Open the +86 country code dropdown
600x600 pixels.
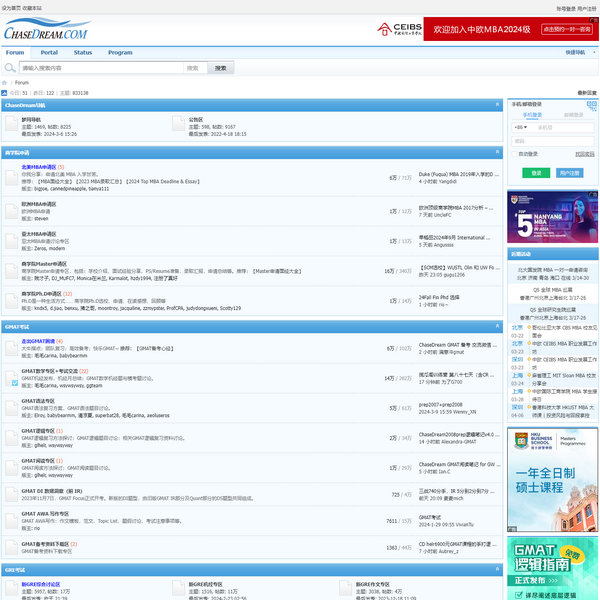[521, 127]
